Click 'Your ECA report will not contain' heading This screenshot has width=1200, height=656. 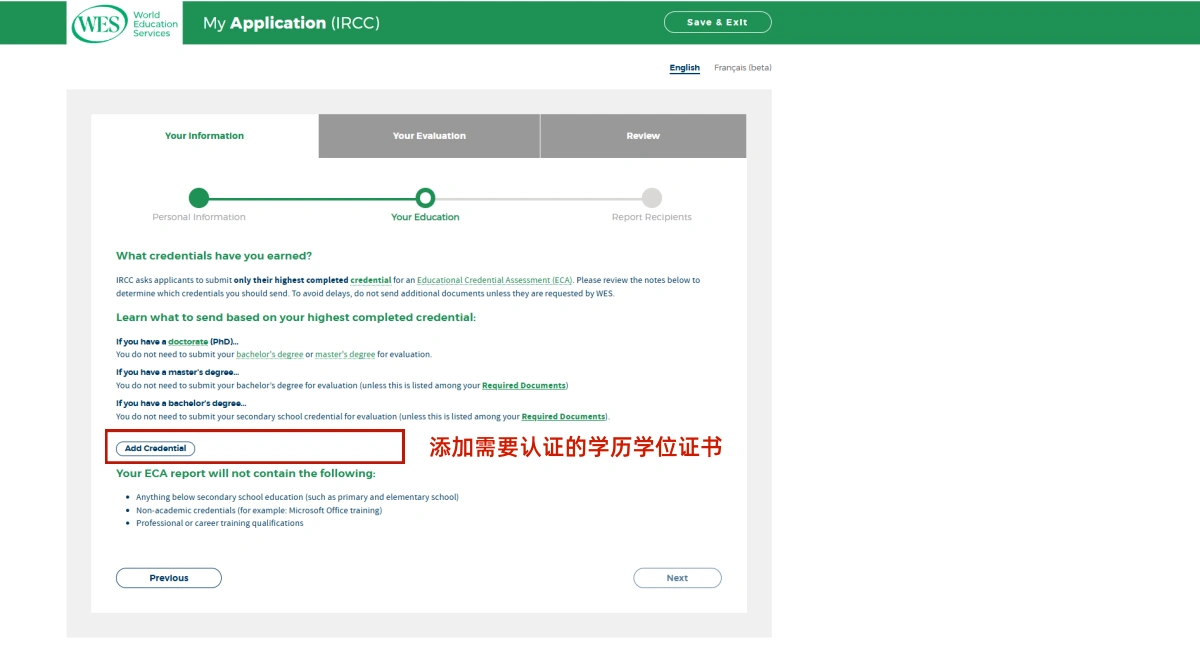[x=246, y=474]
